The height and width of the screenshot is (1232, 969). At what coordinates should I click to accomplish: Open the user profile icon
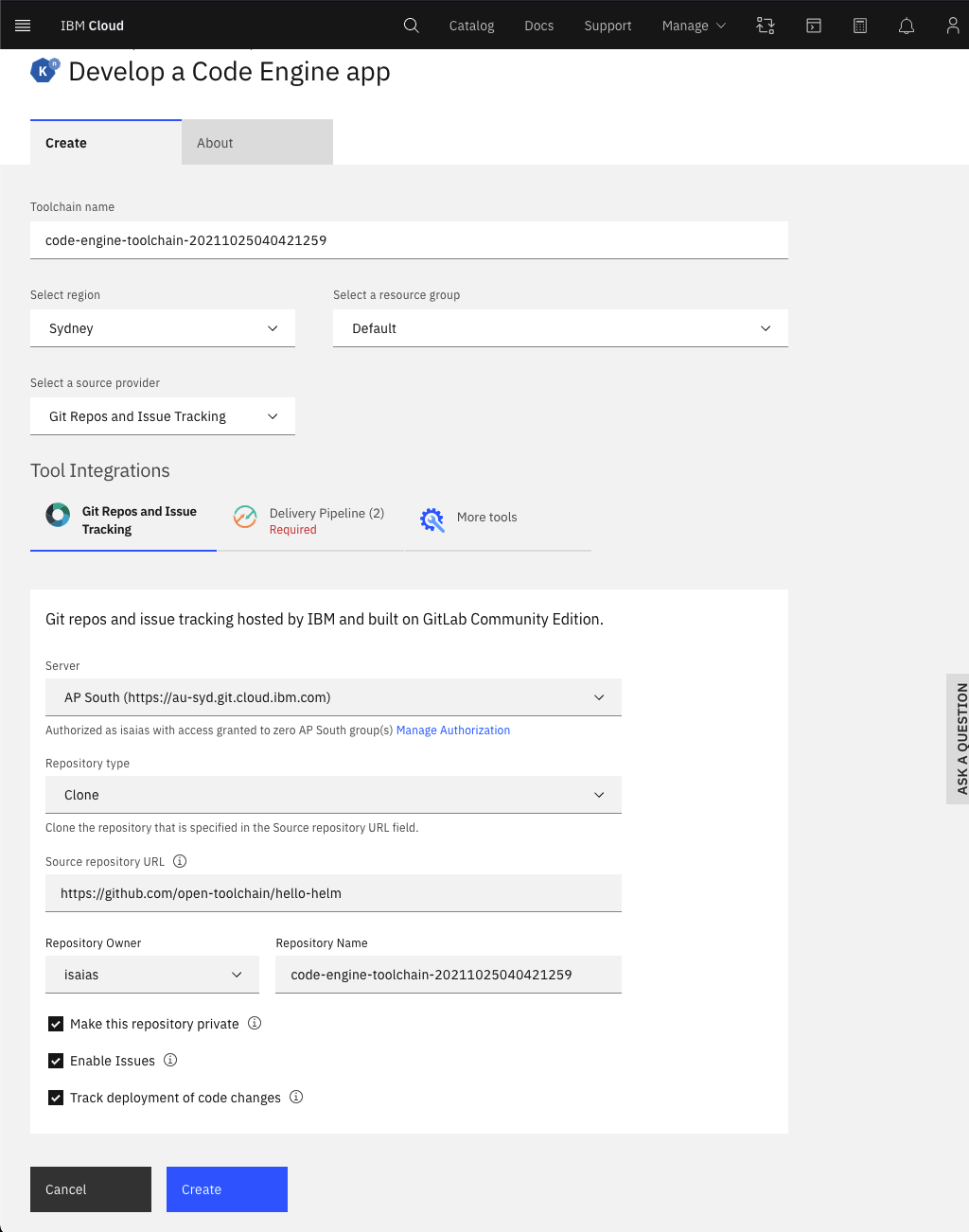tap(953, 26)
